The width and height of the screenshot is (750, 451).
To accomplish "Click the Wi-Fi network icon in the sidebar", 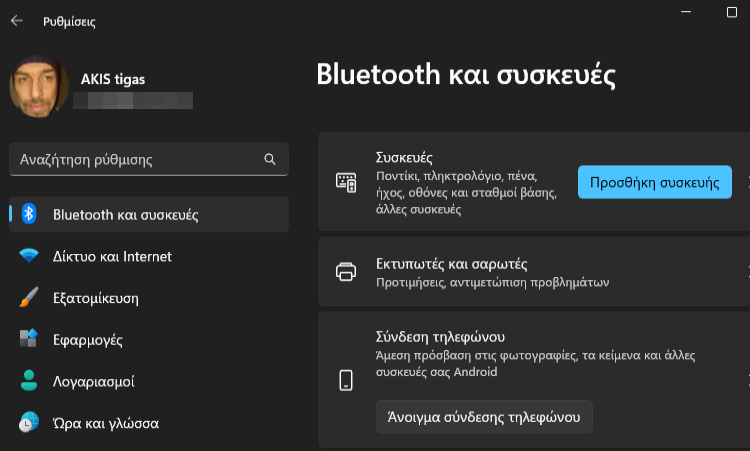I will [x=29, y=255].
